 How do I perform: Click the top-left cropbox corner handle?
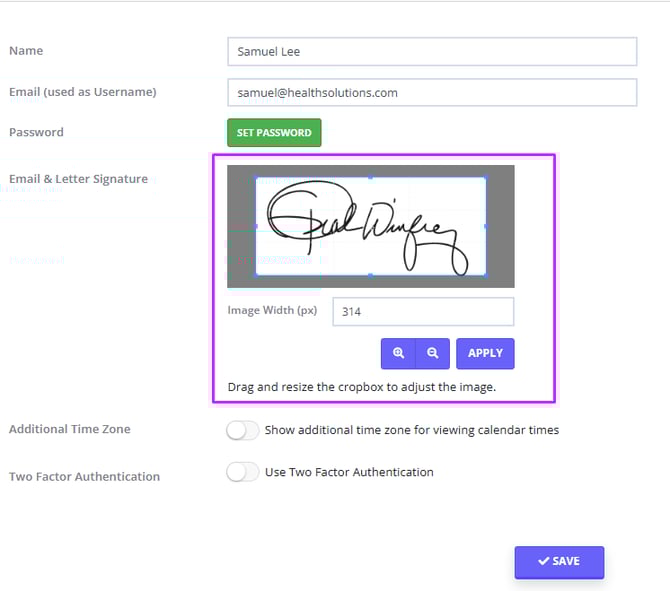[256, 178]
